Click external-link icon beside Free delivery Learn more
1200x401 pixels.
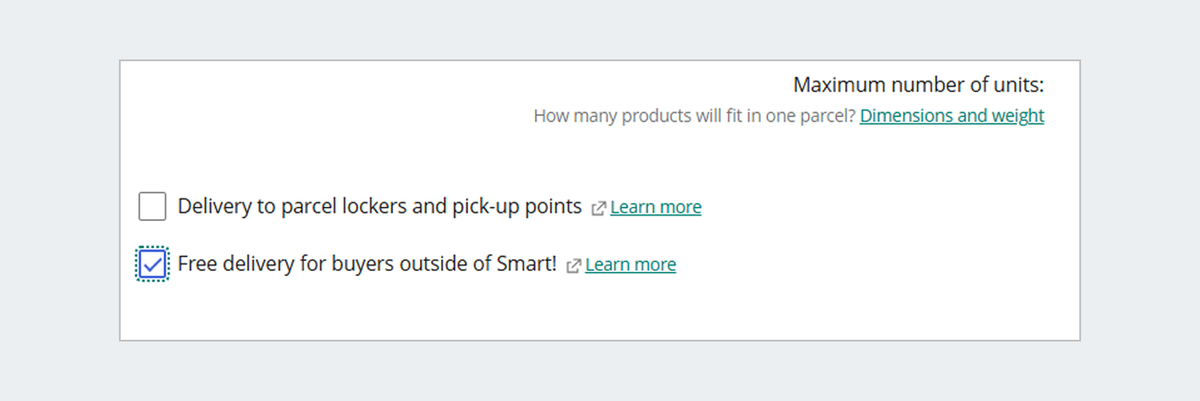(x=574, y=266)
